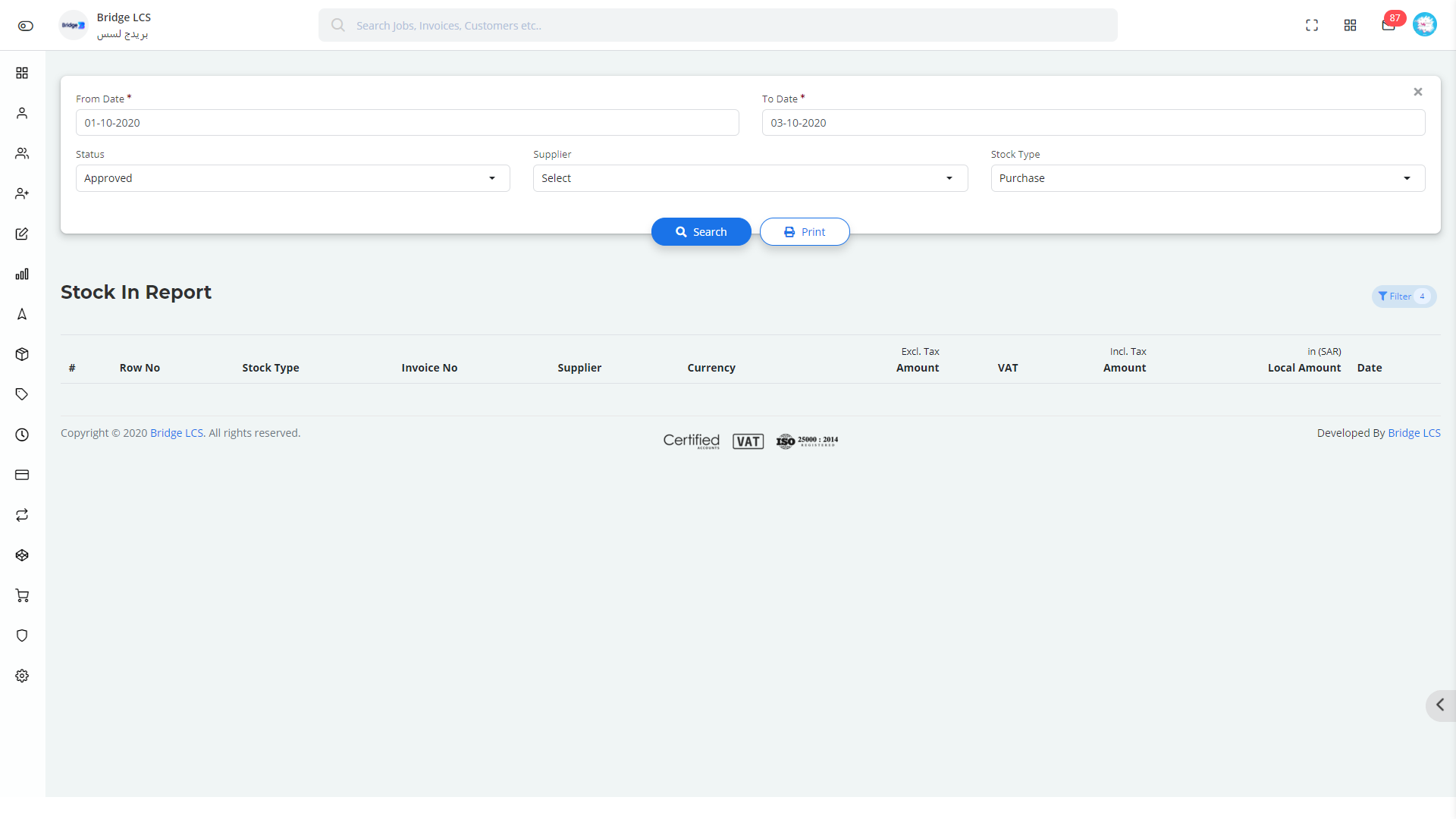Open the user profile icon
This screenshot has width=1456, height=819.
pos(1424,24)
